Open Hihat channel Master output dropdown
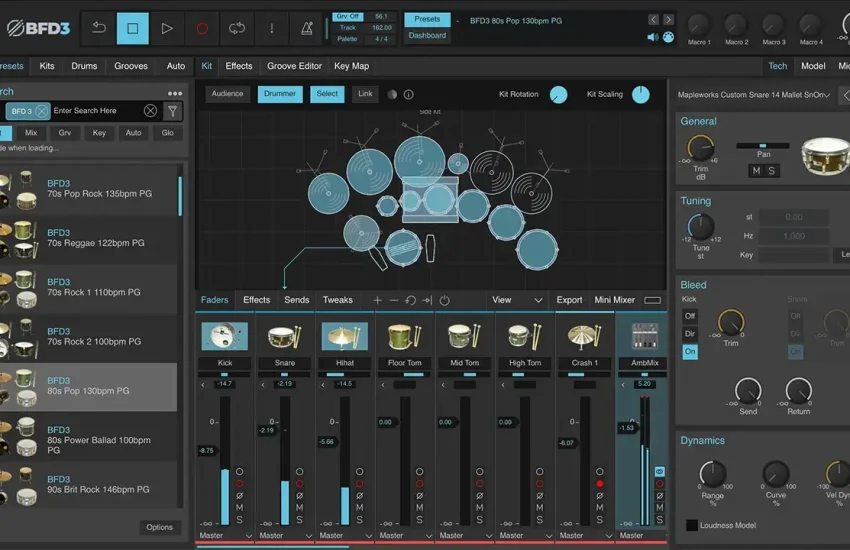This screenshot has height=550, width=850. (x=345, y=535)
